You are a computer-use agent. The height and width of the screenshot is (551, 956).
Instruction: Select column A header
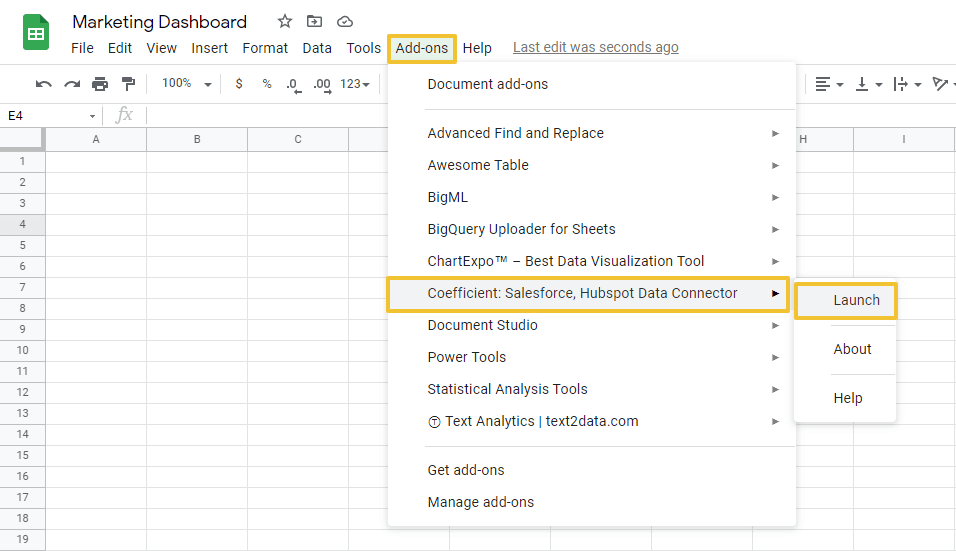tap(96, 140)
